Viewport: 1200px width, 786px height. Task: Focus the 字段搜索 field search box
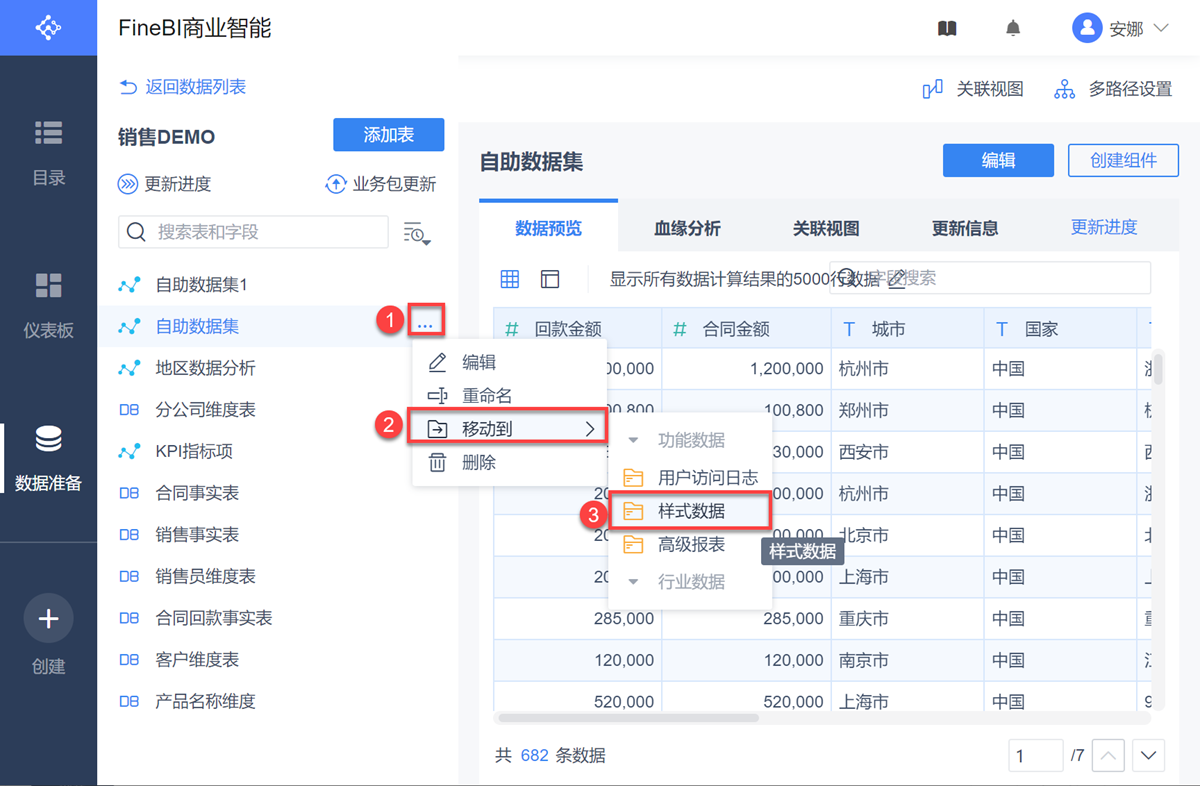coord(990,278)
